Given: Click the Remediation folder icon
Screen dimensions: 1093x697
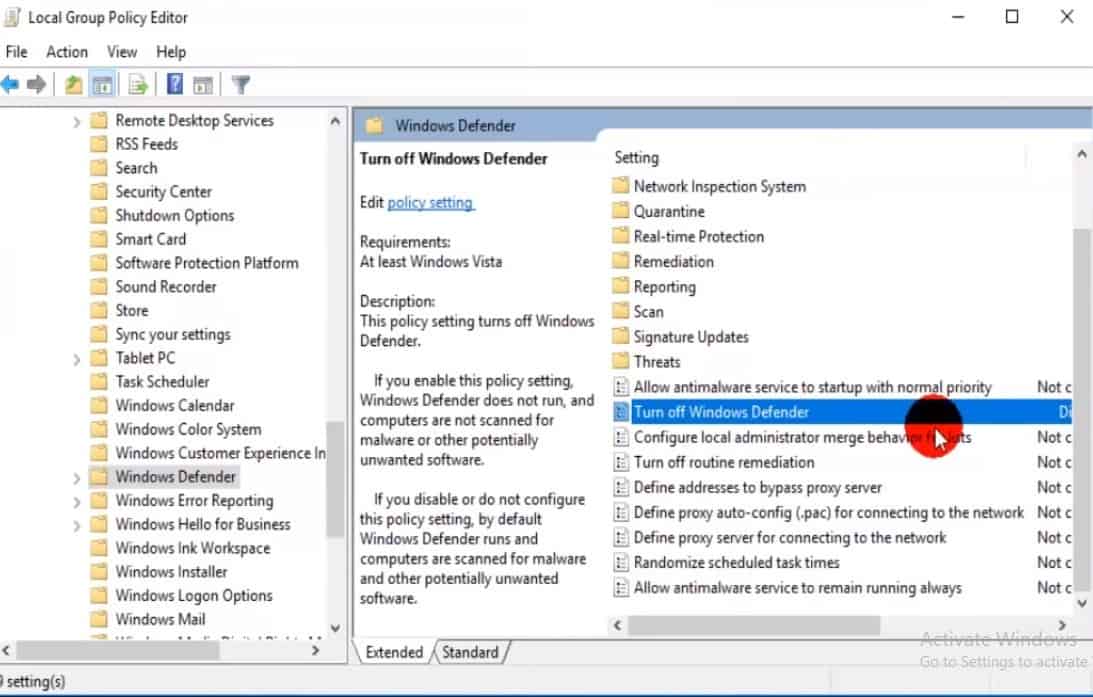Looking at the screenshot, I should click(x=620, y=261).
